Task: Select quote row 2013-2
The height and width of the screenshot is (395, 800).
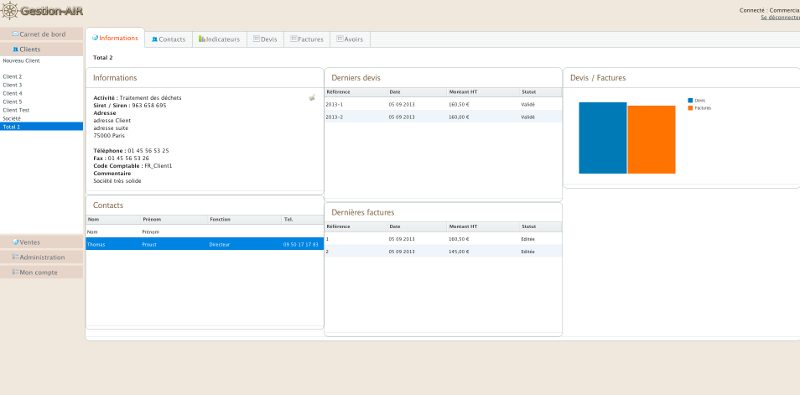Action: 443,117
